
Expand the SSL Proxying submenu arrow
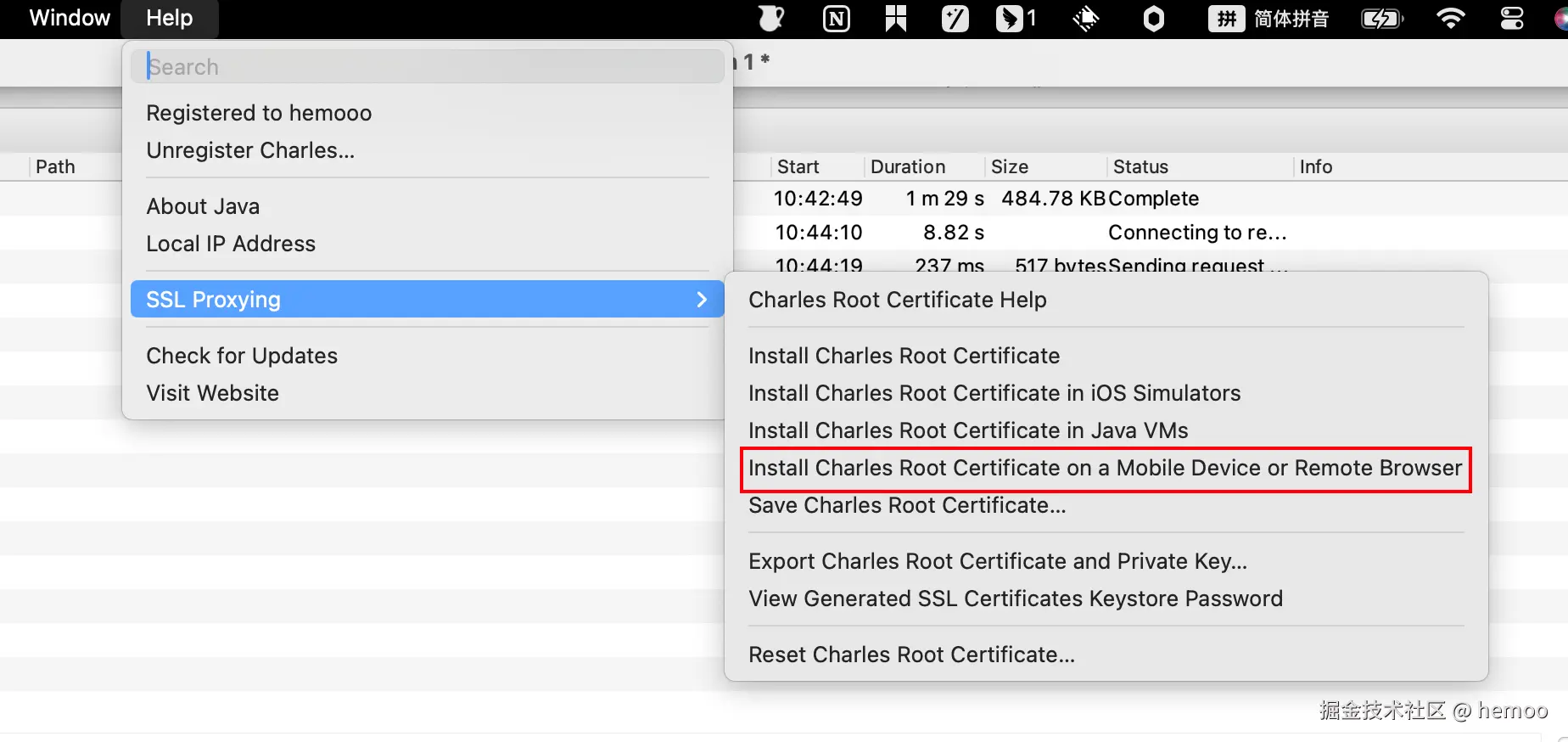point(702,299)
